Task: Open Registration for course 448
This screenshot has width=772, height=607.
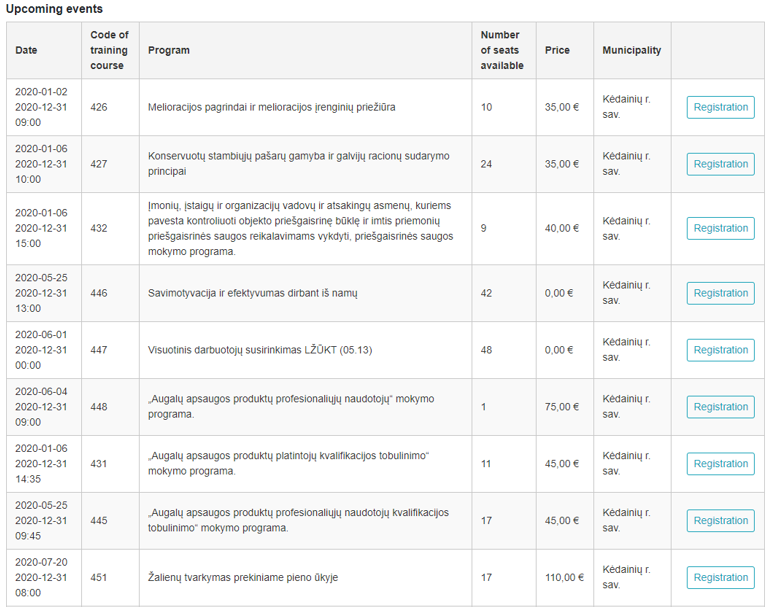Action: [x=720, y=407]
